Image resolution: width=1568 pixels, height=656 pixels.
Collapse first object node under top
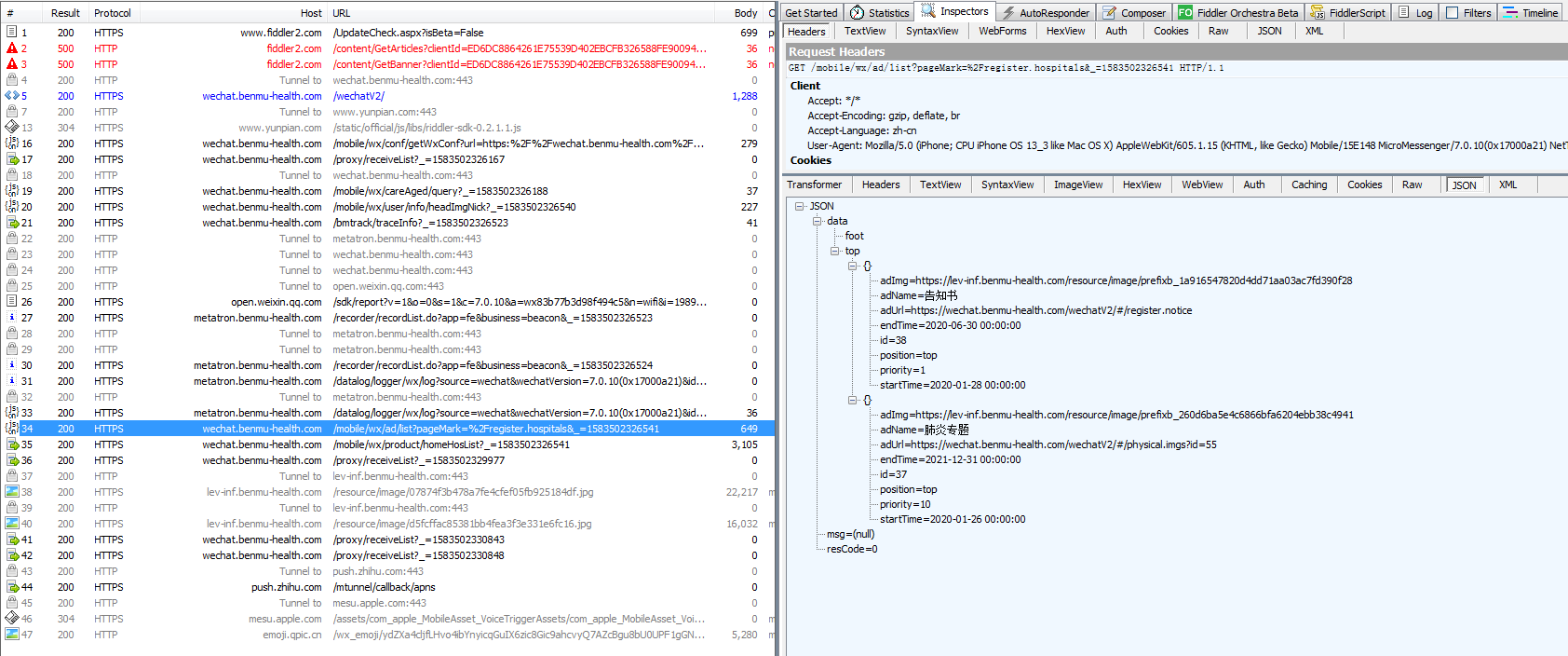click(x=852, y=266)
